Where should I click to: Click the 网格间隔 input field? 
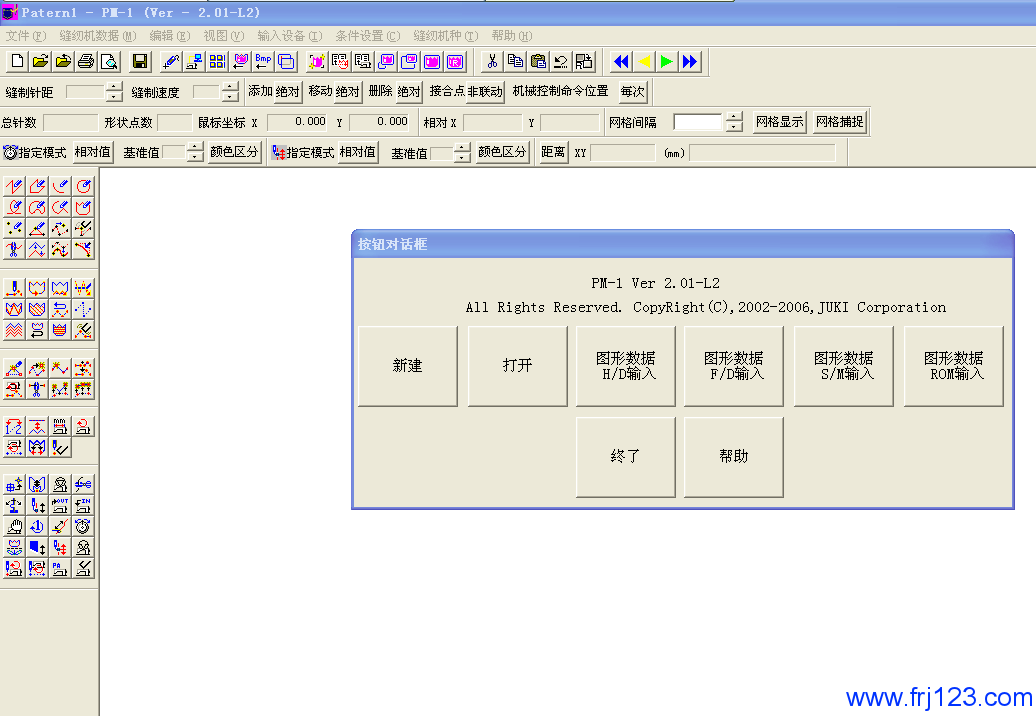point(697,122)
